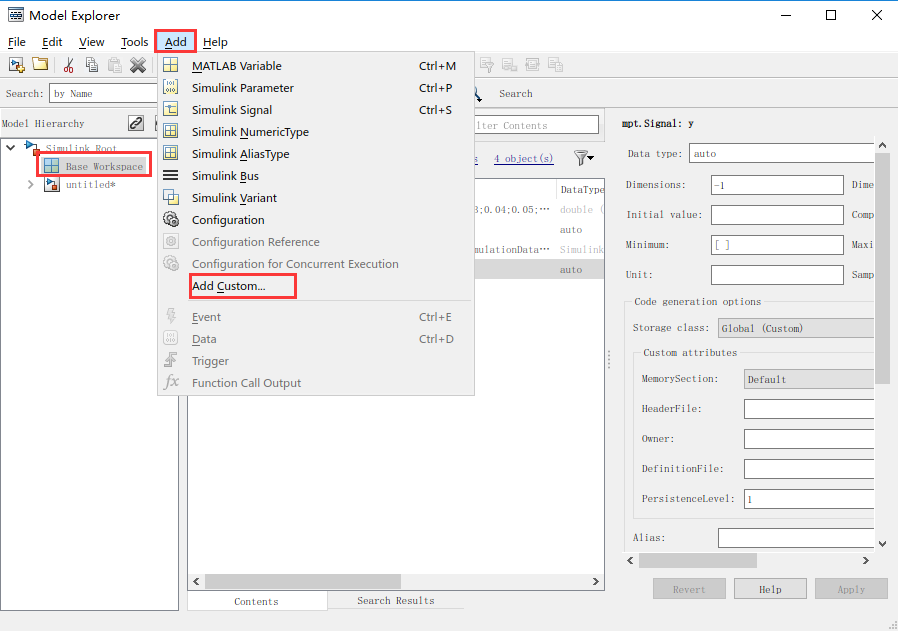Click the Delete X toolbar icon
This screenshot has width=898, height=631.
(x=137, y=65)
